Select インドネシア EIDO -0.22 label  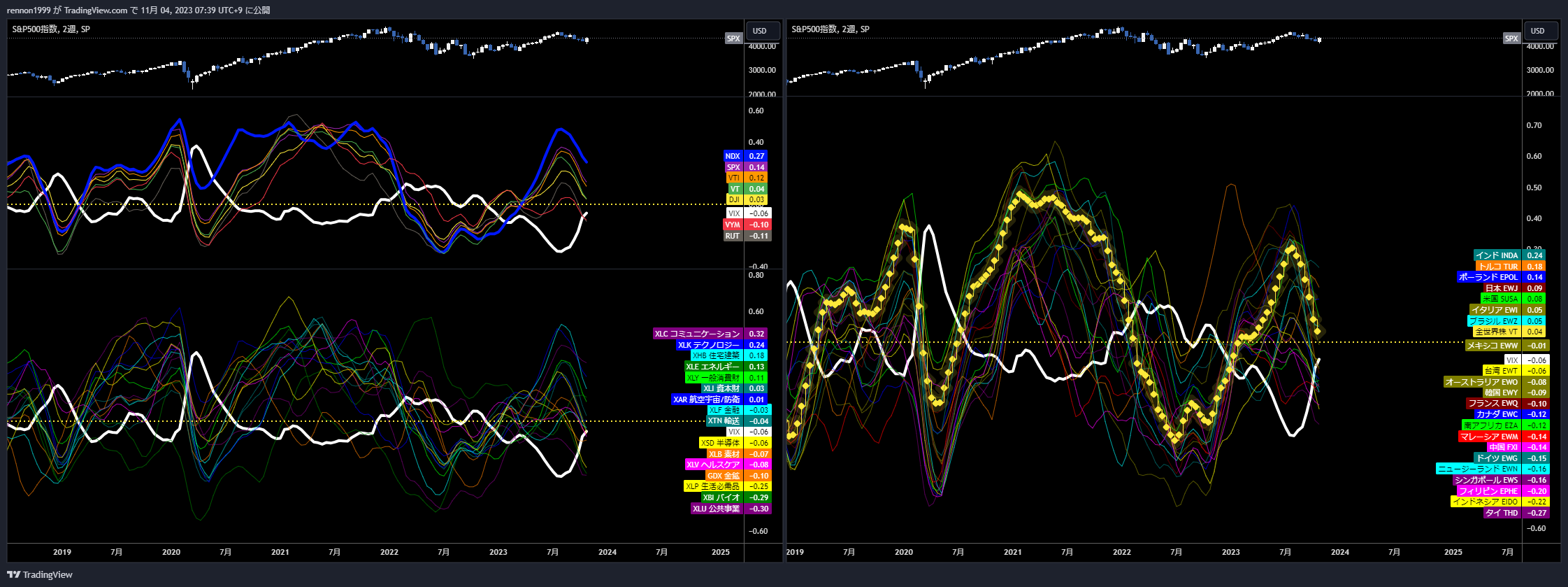[x=1499, y=502]
